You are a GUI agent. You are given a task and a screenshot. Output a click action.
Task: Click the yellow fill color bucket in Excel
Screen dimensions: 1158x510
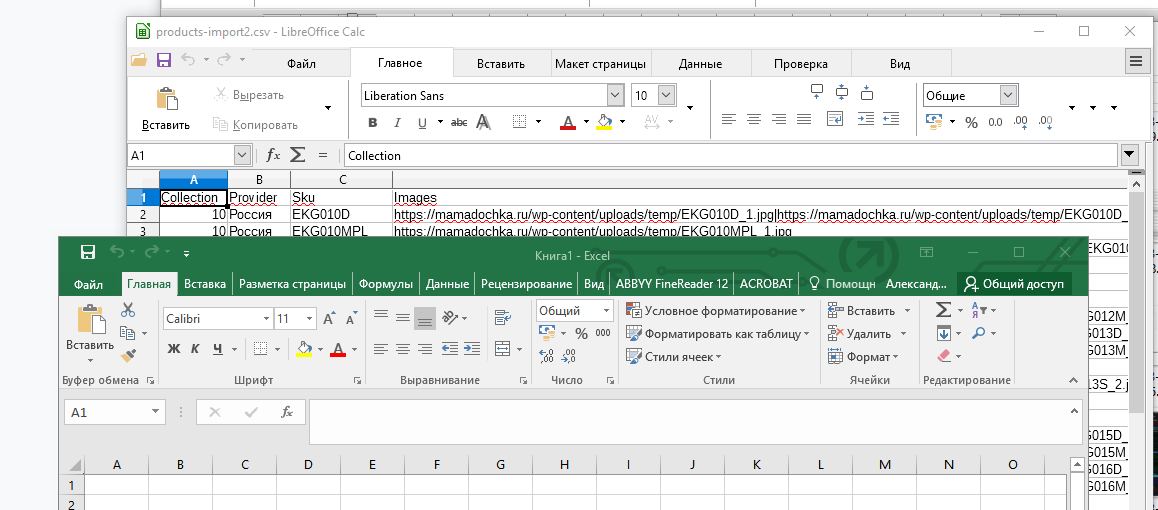point(304,349)
